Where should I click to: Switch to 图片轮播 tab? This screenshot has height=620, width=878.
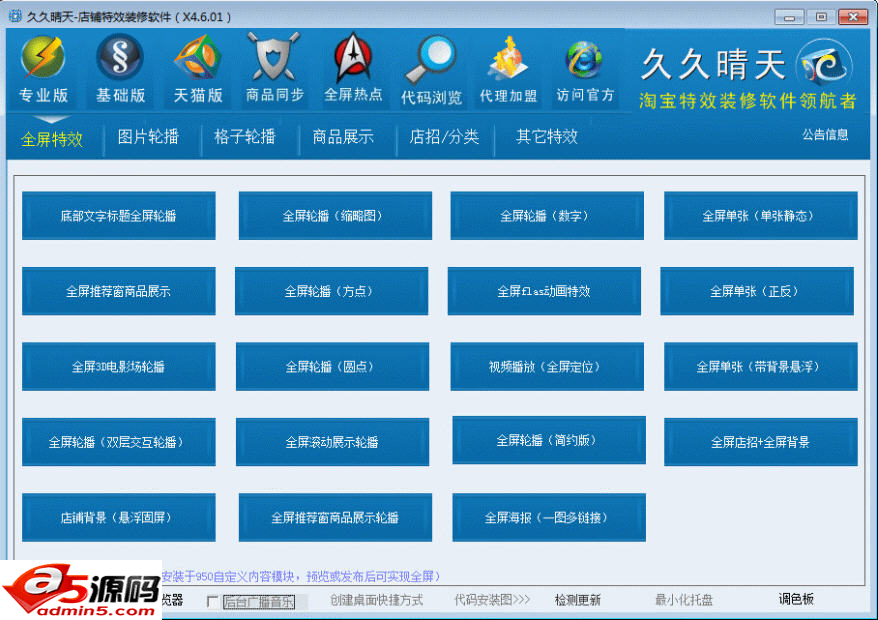coord(148,136)
